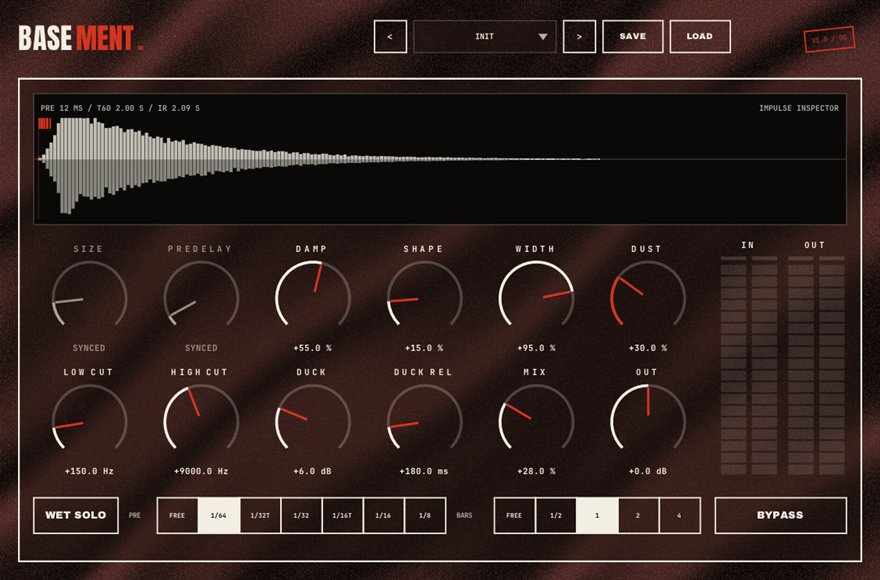Click the +30.0 % DUST value
This screenshot has width=880, height=580.
tap(648, 348)
